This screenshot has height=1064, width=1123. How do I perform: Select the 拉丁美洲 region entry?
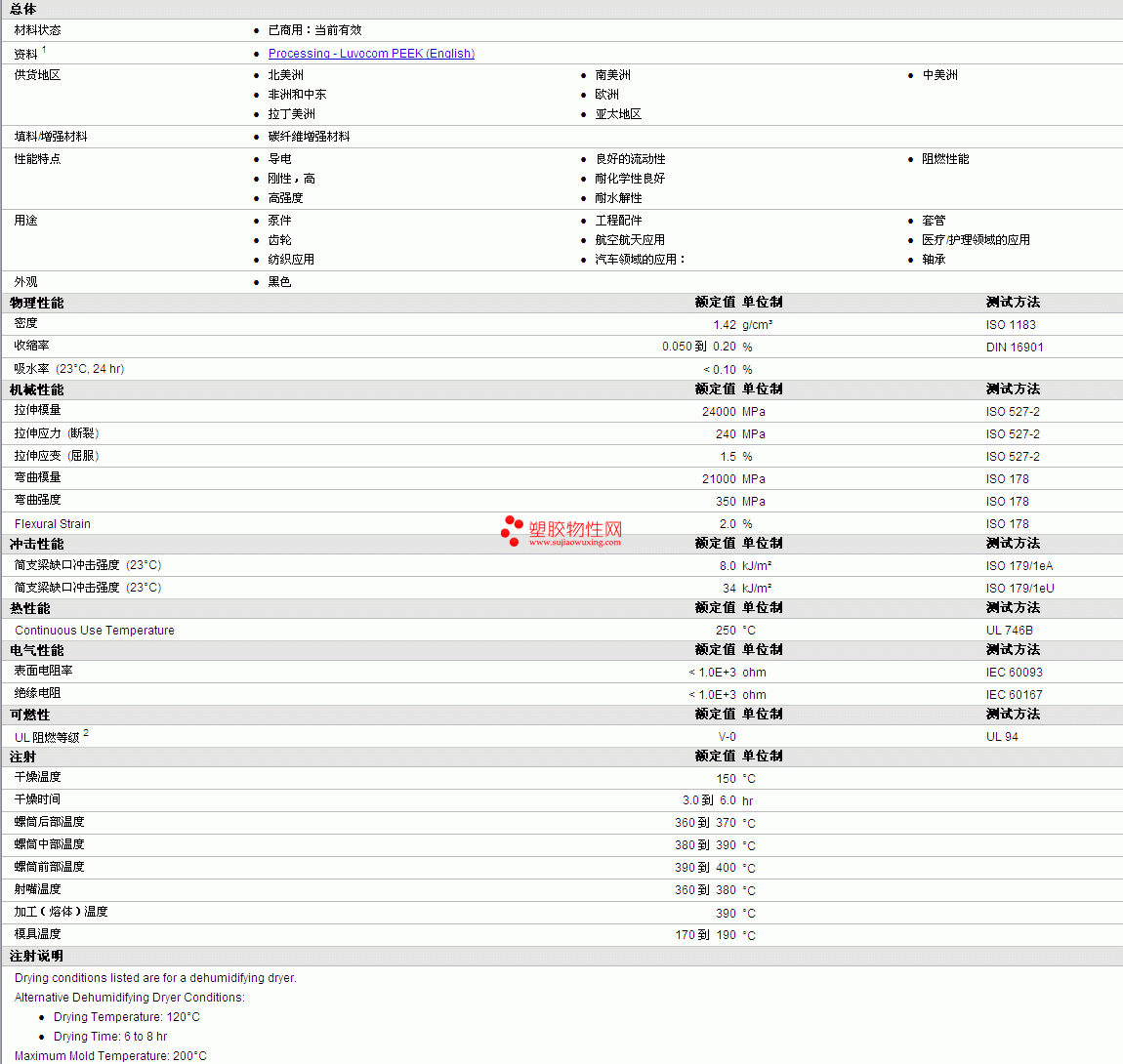[292, 114]
